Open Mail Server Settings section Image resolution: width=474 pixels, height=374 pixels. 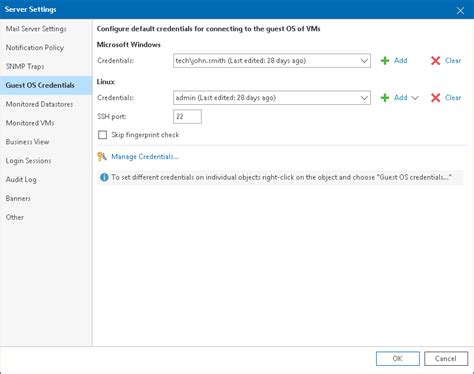[46, 29]
